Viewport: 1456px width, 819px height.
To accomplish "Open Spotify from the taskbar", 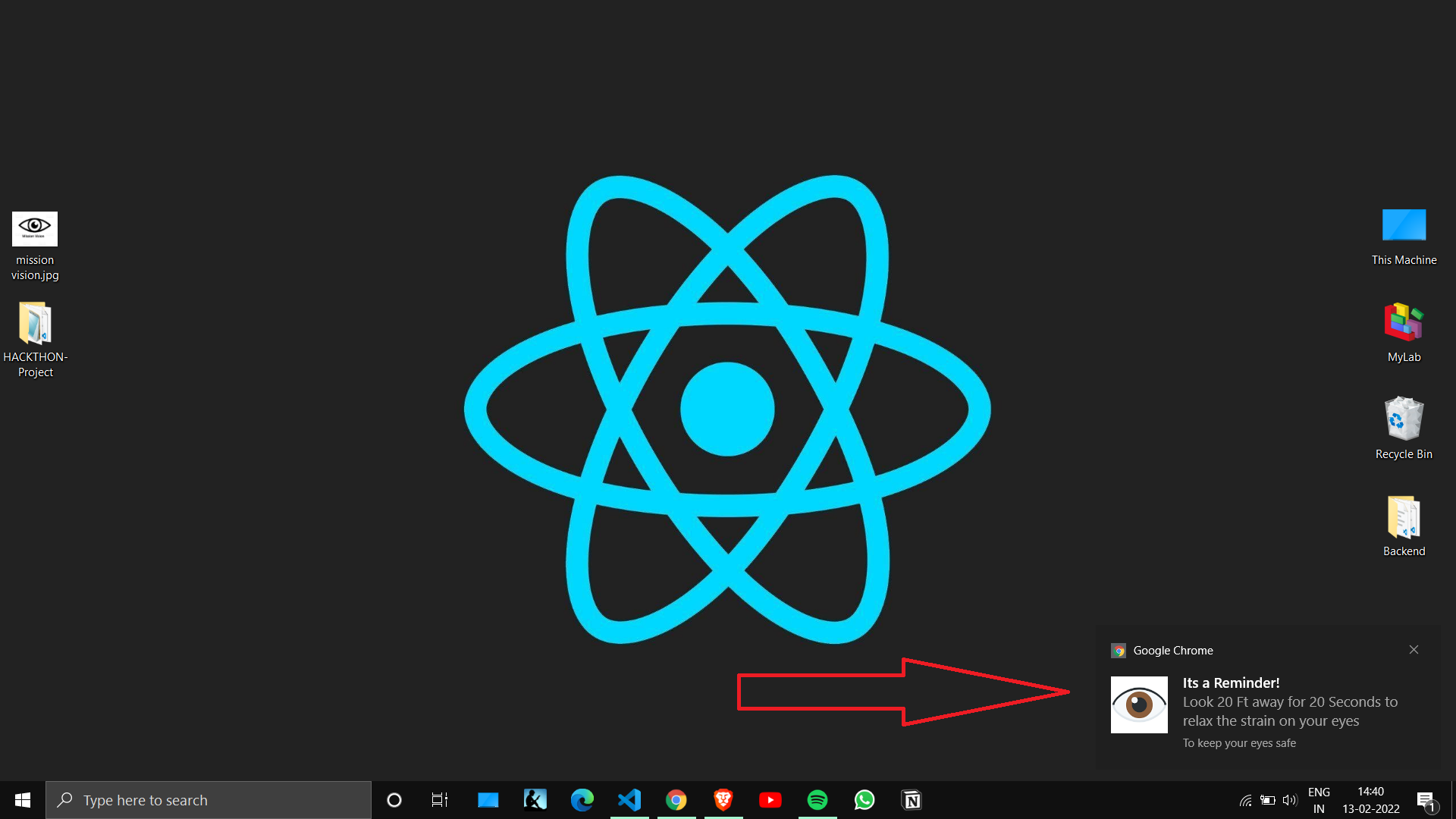I will tap(817, 800).
